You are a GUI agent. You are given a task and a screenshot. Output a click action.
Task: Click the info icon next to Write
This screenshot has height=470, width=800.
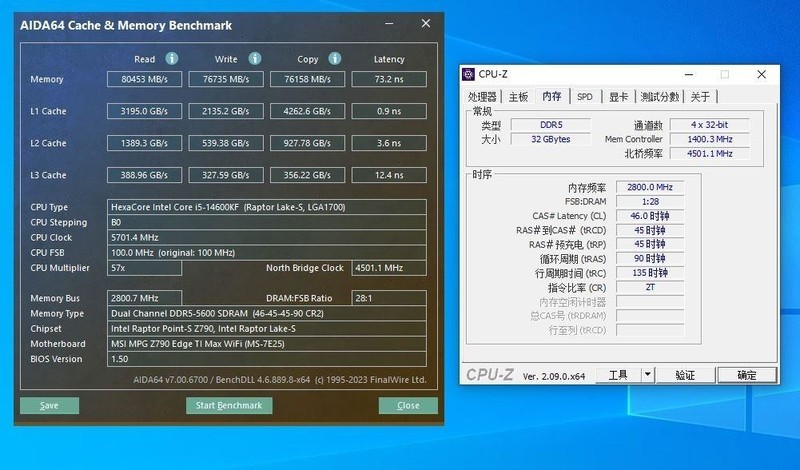(255, 59)
